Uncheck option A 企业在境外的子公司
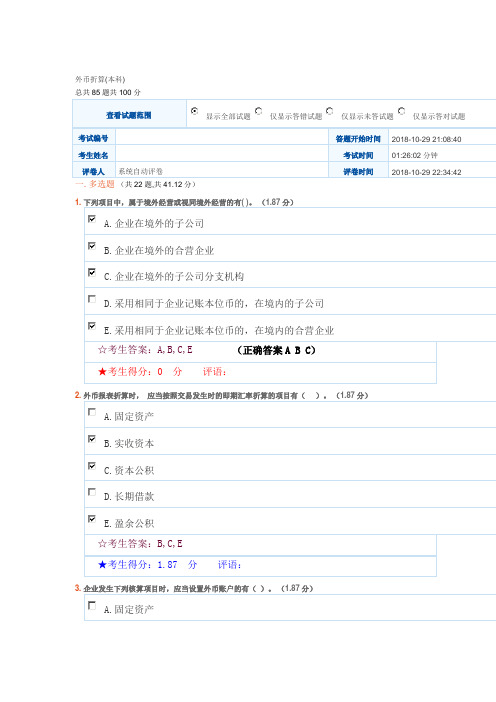Viewport: 496px width, 702px height. point(92,219)
